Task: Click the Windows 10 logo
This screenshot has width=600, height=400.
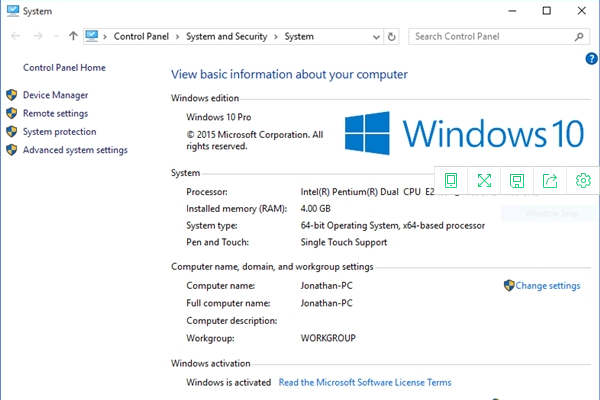Action: click(464, 133)
